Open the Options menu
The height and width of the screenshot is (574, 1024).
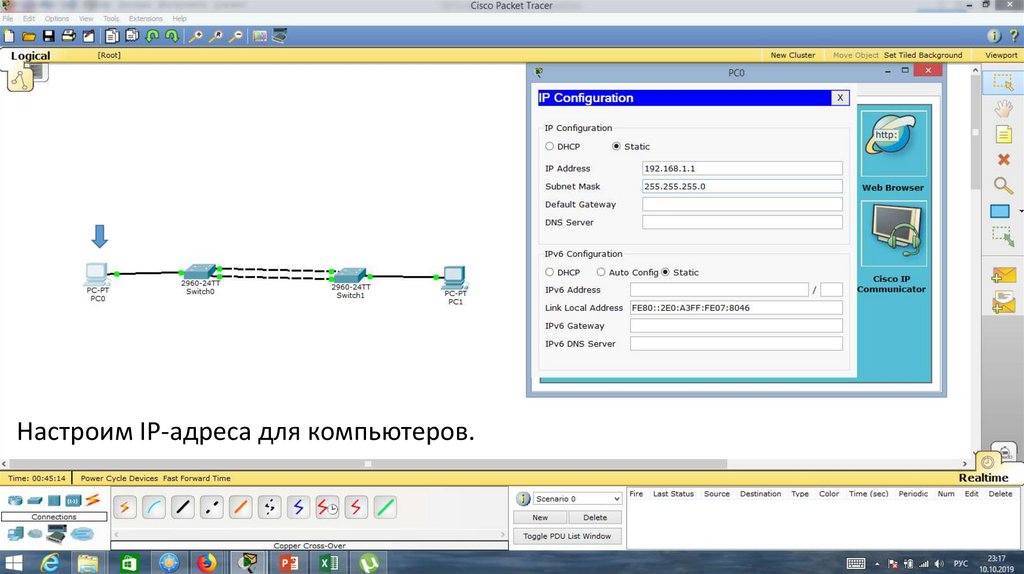(x=57, y=18)
